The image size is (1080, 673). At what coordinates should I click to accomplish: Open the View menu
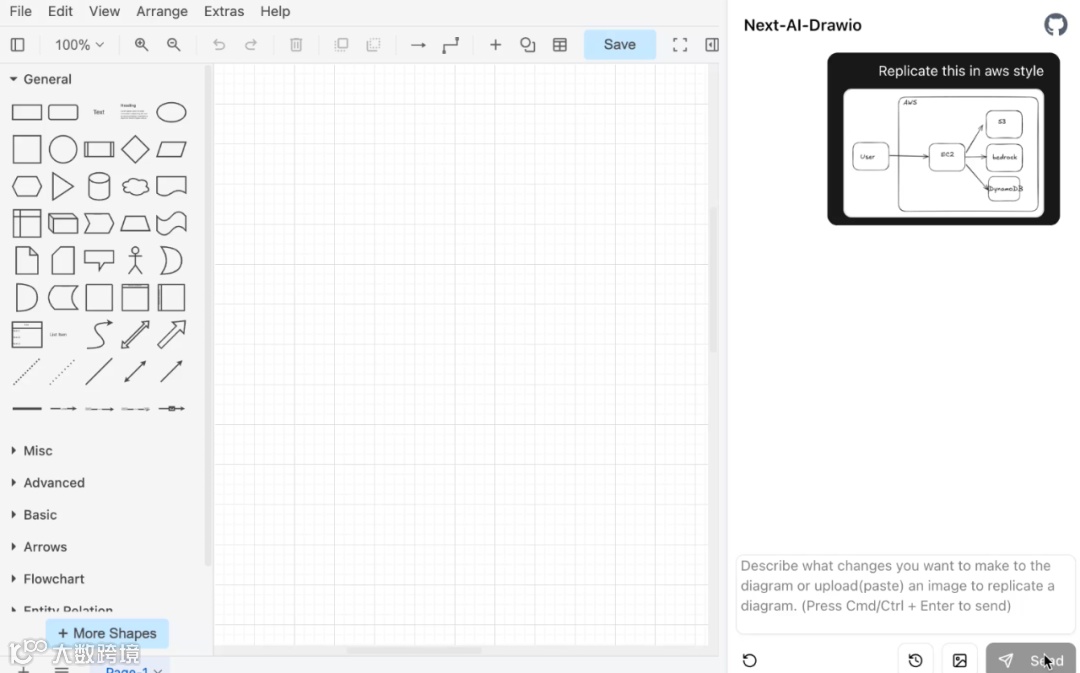[x=105, y=11]
